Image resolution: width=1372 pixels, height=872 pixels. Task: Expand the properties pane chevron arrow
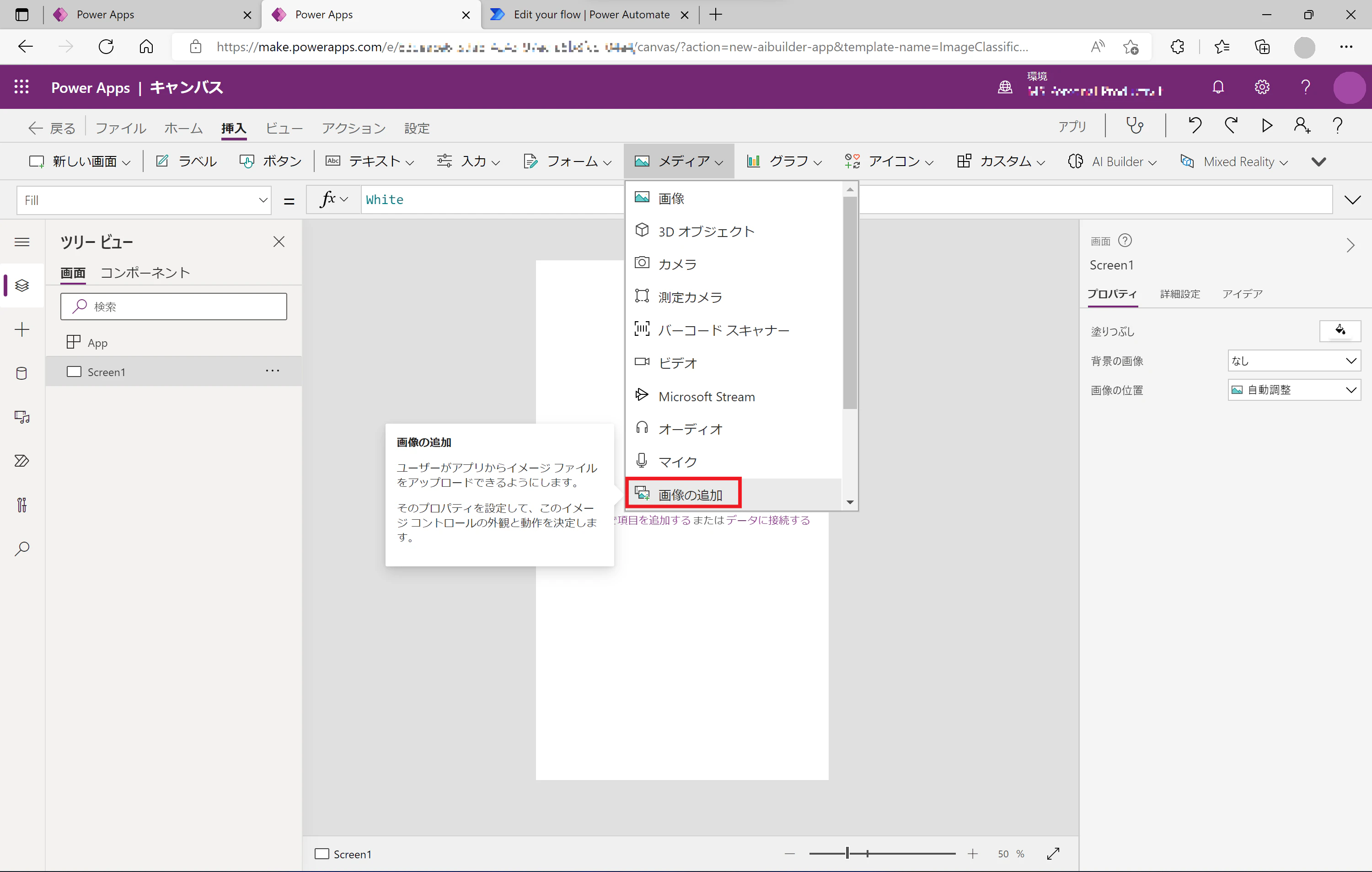1350,246
